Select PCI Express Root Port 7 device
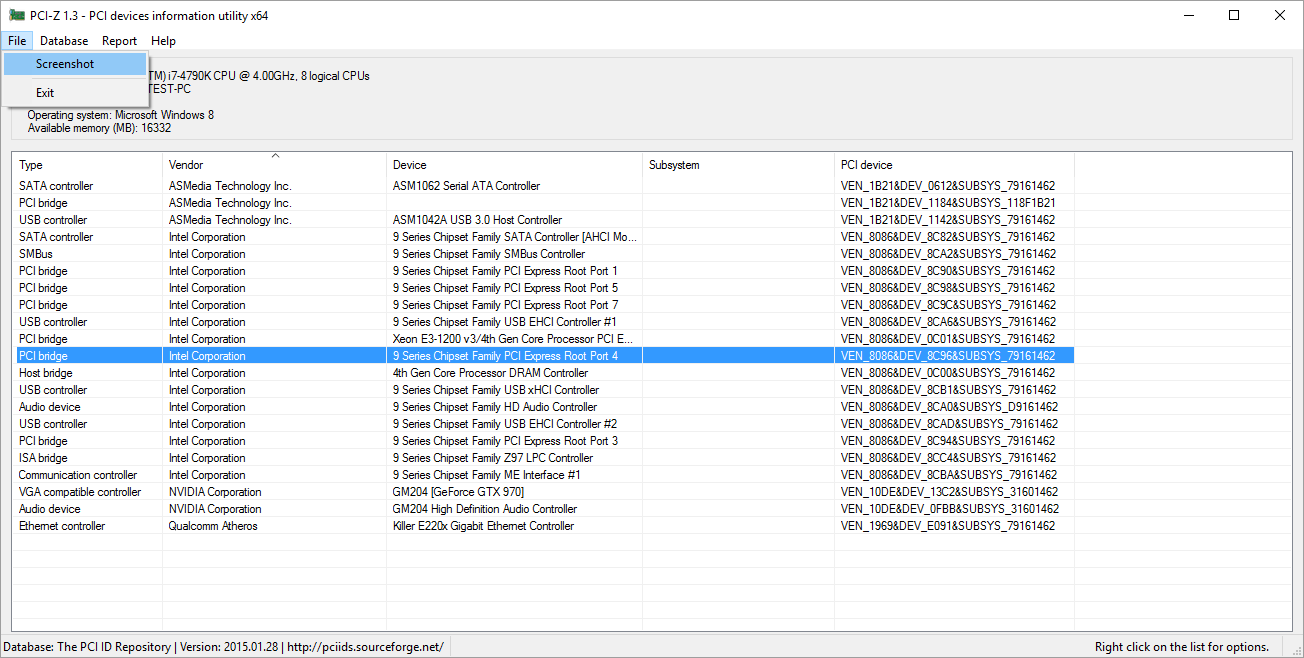The image size is (1304, 658). [505, 305]
